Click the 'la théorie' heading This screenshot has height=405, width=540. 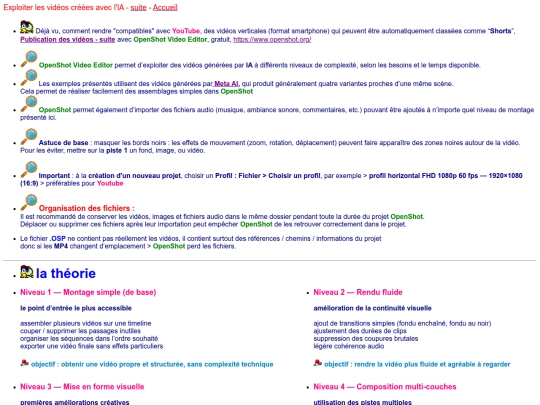[x=66, y=273]
